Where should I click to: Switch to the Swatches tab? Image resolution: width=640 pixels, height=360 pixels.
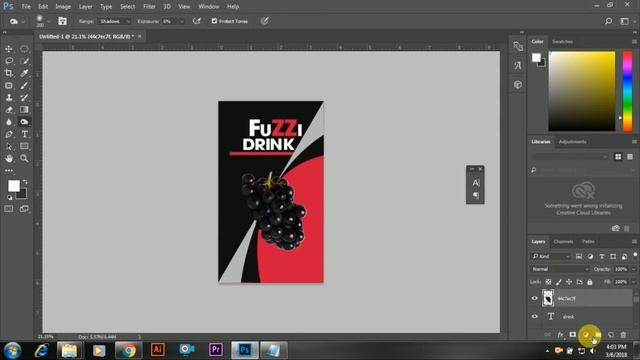click(x=562, y=42)
